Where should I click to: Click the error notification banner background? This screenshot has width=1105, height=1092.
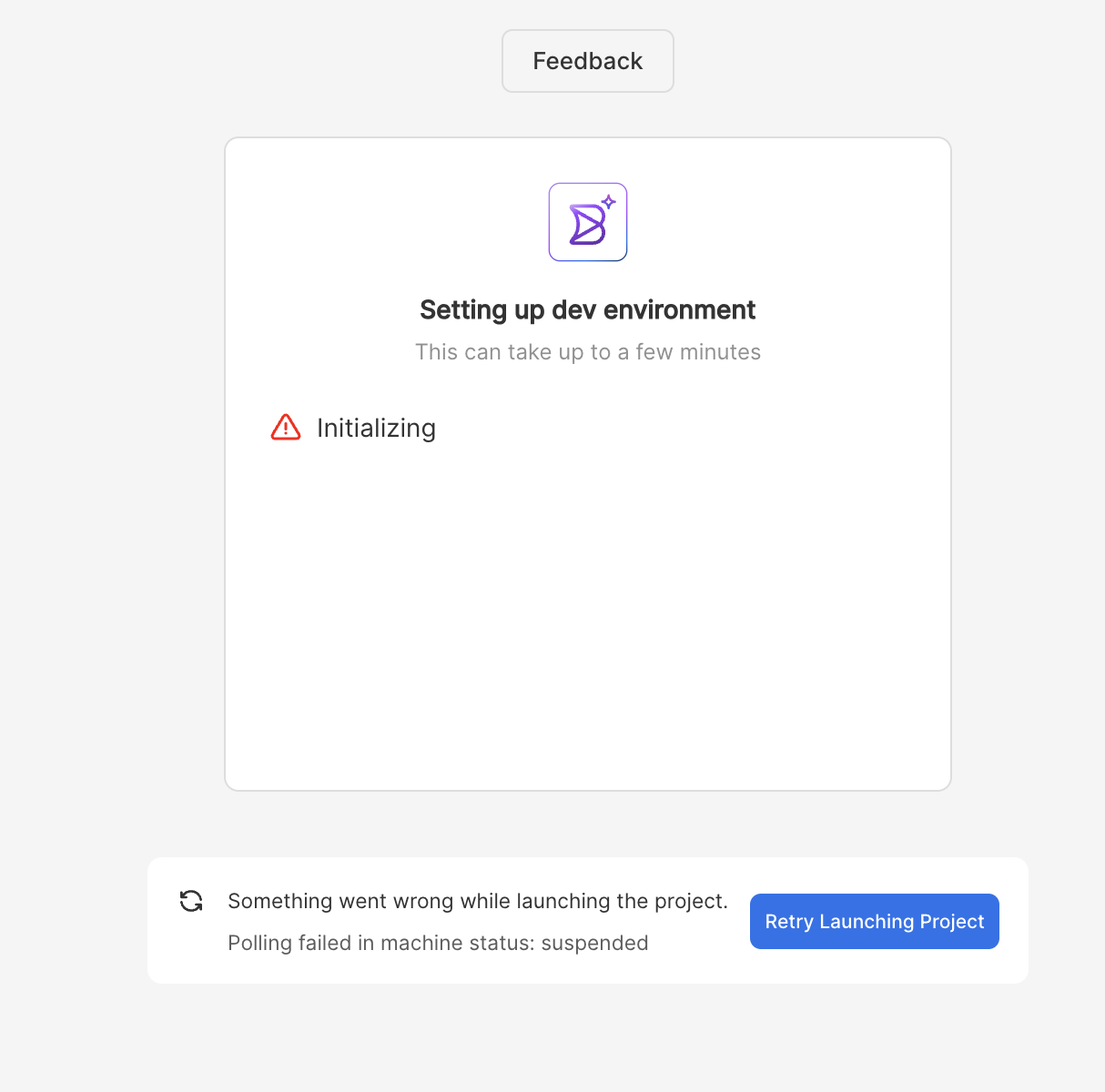point(588,920)
